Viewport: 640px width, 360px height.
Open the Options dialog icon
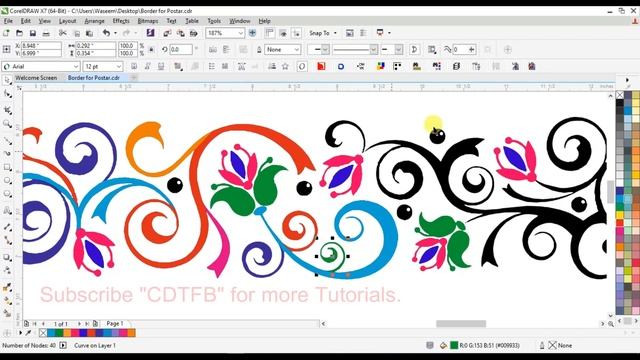pos(363,33)
